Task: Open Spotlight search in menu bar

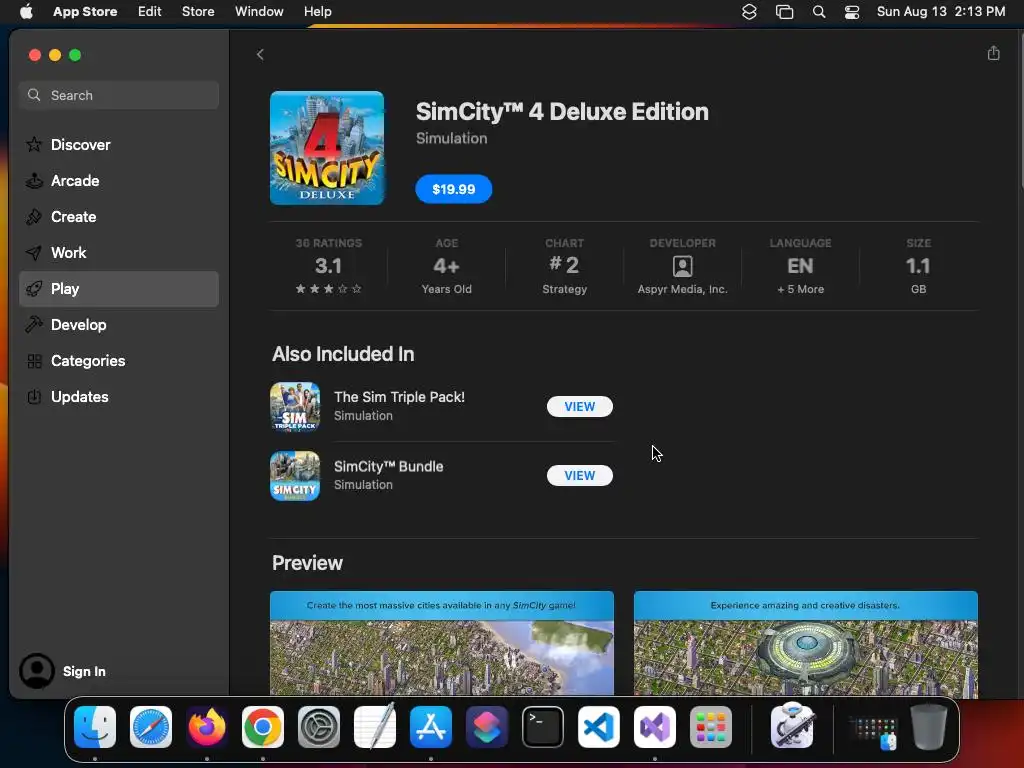Action: 819,12
